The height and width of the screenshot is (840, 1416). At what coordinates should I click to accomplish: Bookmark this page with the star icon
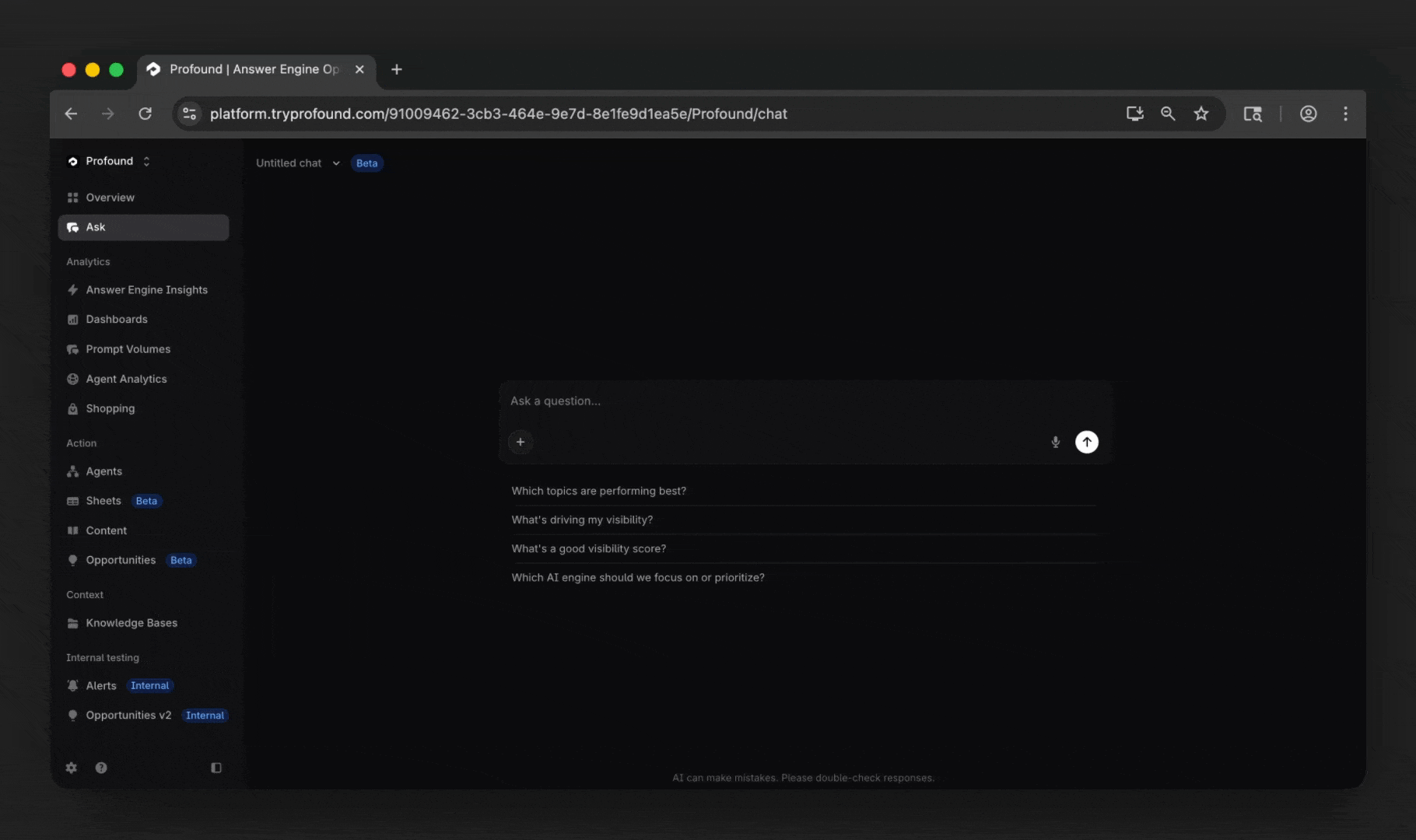1201,114
